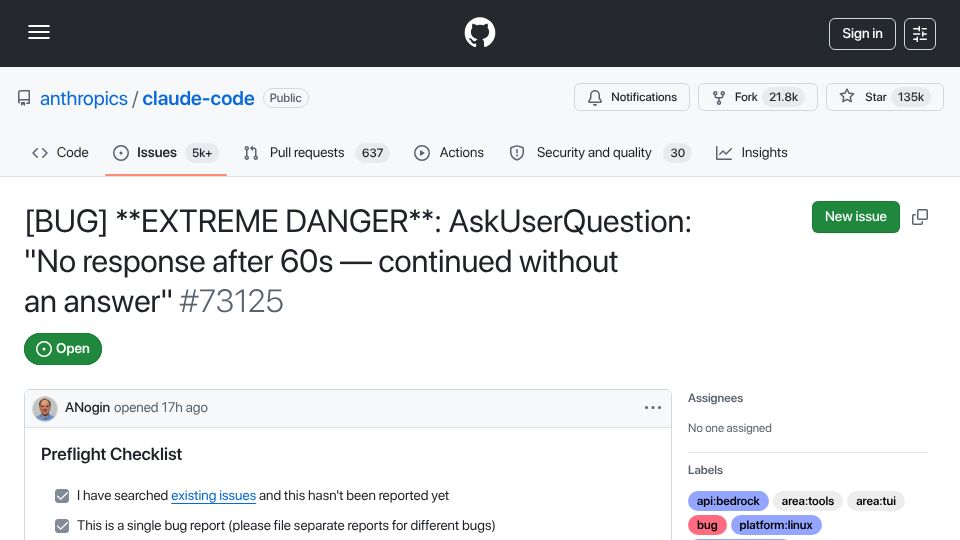Click the repository book icon
The height and width of the screenshot is (540, 960).
pos(24,98)
